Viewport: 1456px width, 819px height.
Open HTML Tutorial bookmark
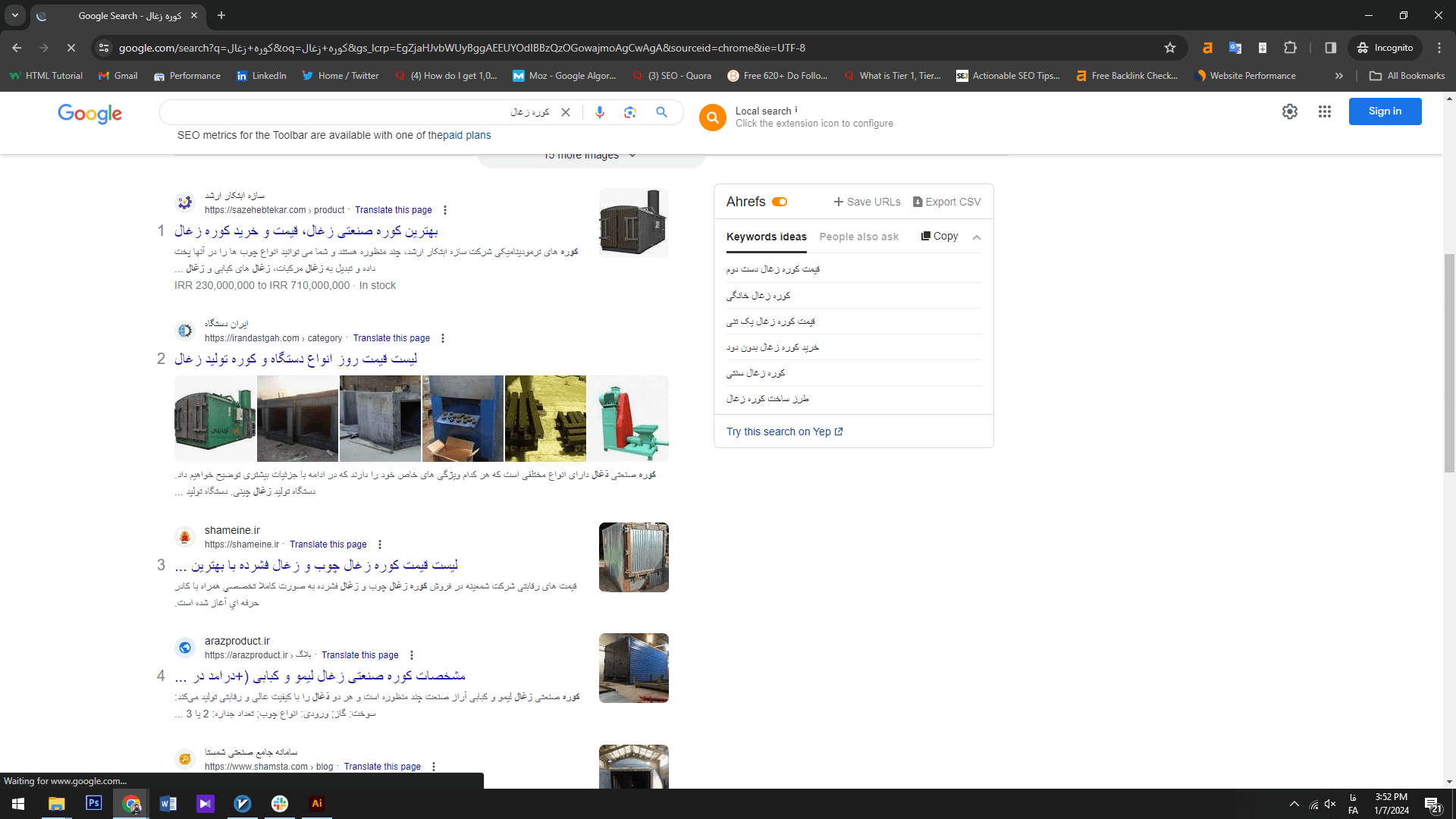pos(46,76)
